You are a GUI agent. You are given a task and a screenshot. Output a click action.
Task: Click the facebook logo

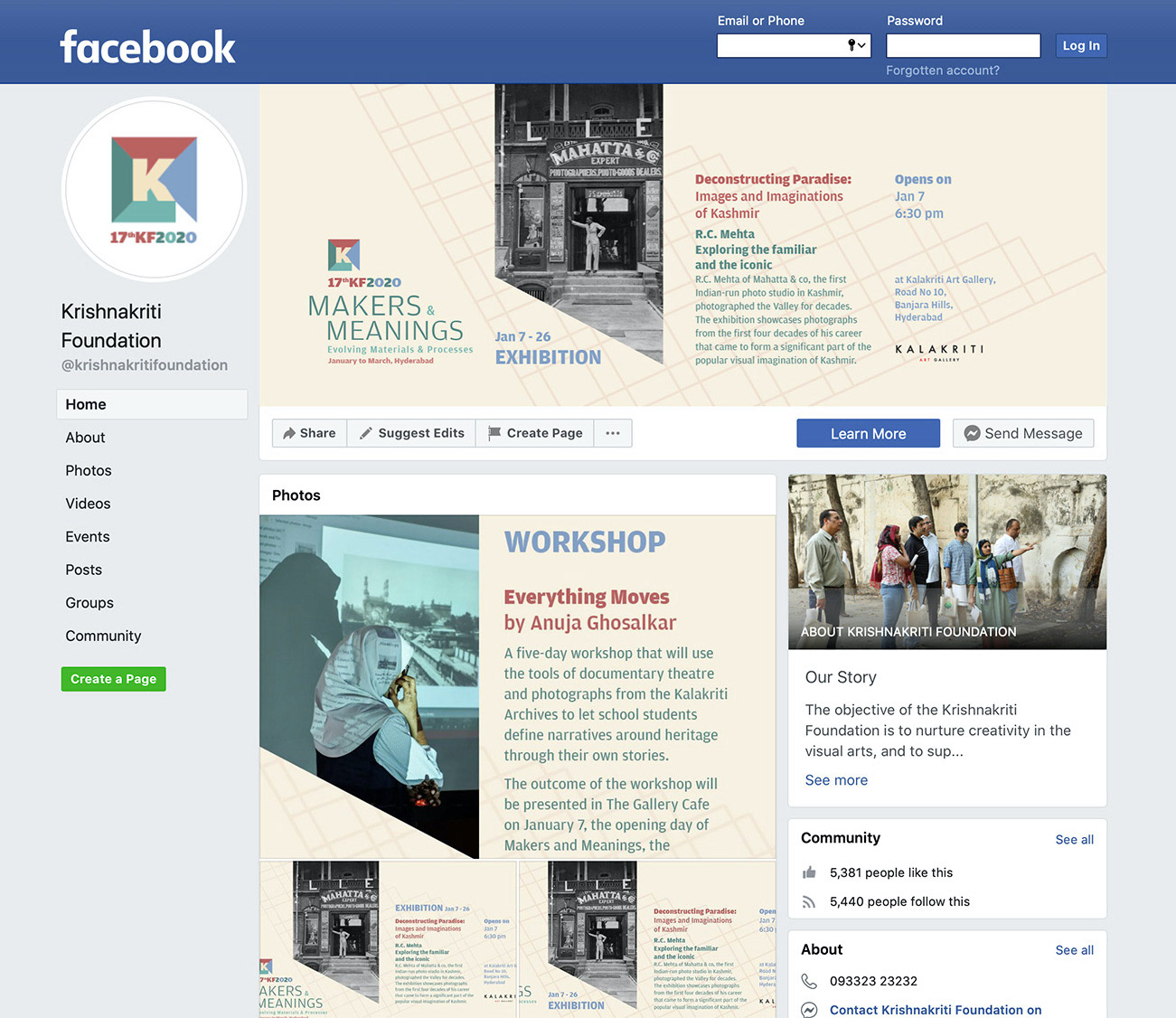pos(147,47)
